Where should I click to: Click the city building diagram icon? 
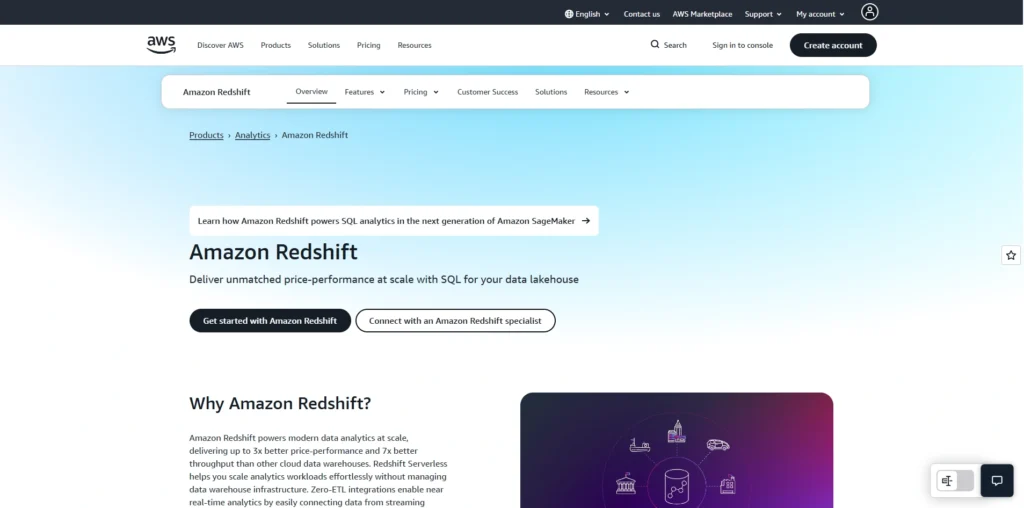[x=677, y=431]
